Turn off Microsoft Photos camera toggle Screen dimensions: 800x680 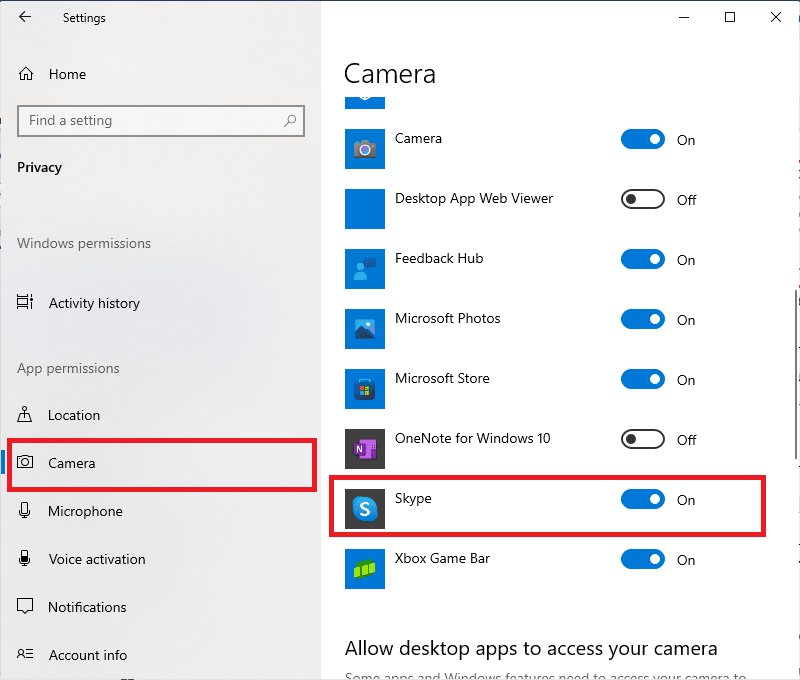click(x=642, y=320)
